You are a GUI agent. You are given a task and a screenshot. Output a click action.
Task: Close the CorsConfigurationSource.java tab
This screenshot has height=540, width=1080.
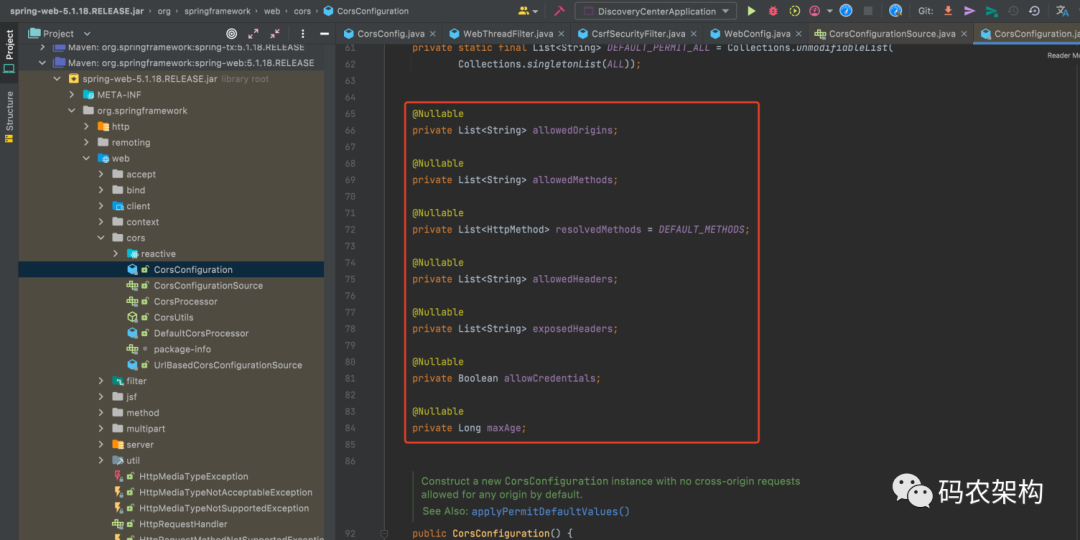(x=963, y=34)
